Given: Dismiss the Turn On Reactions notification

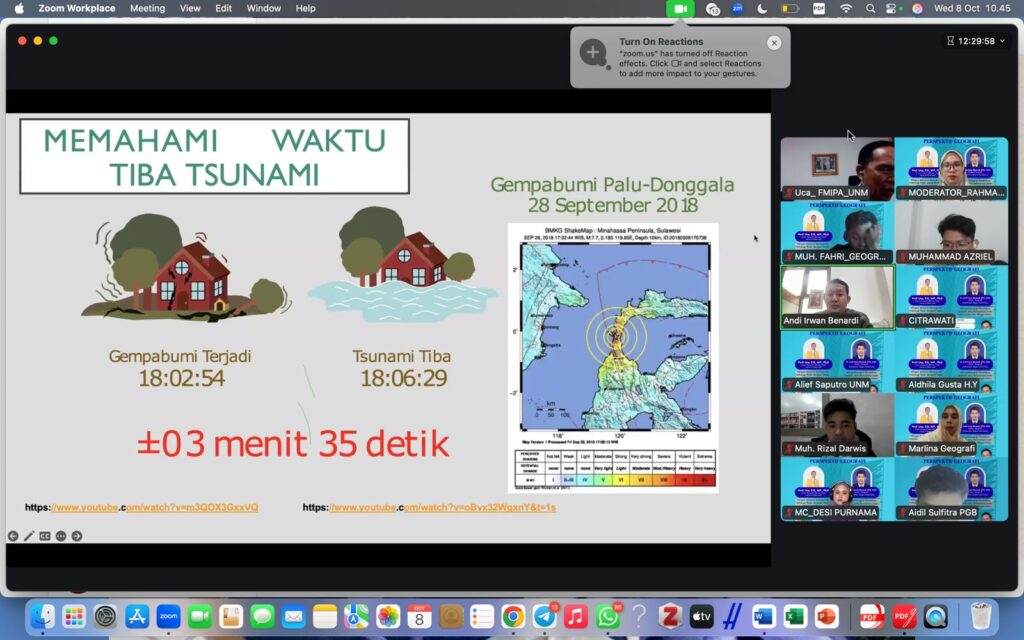Looking at the screenshot, I should (774, 43).
